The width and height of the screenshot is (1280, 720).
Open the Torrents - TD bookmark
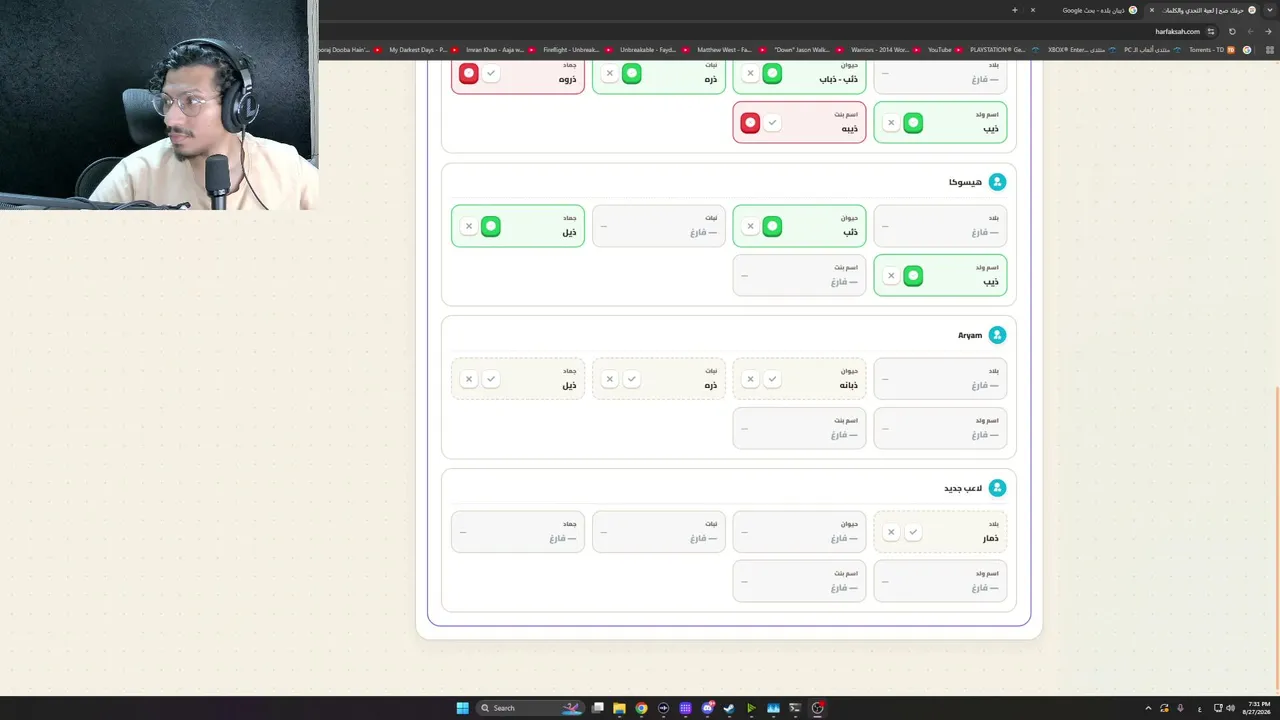1211,49
